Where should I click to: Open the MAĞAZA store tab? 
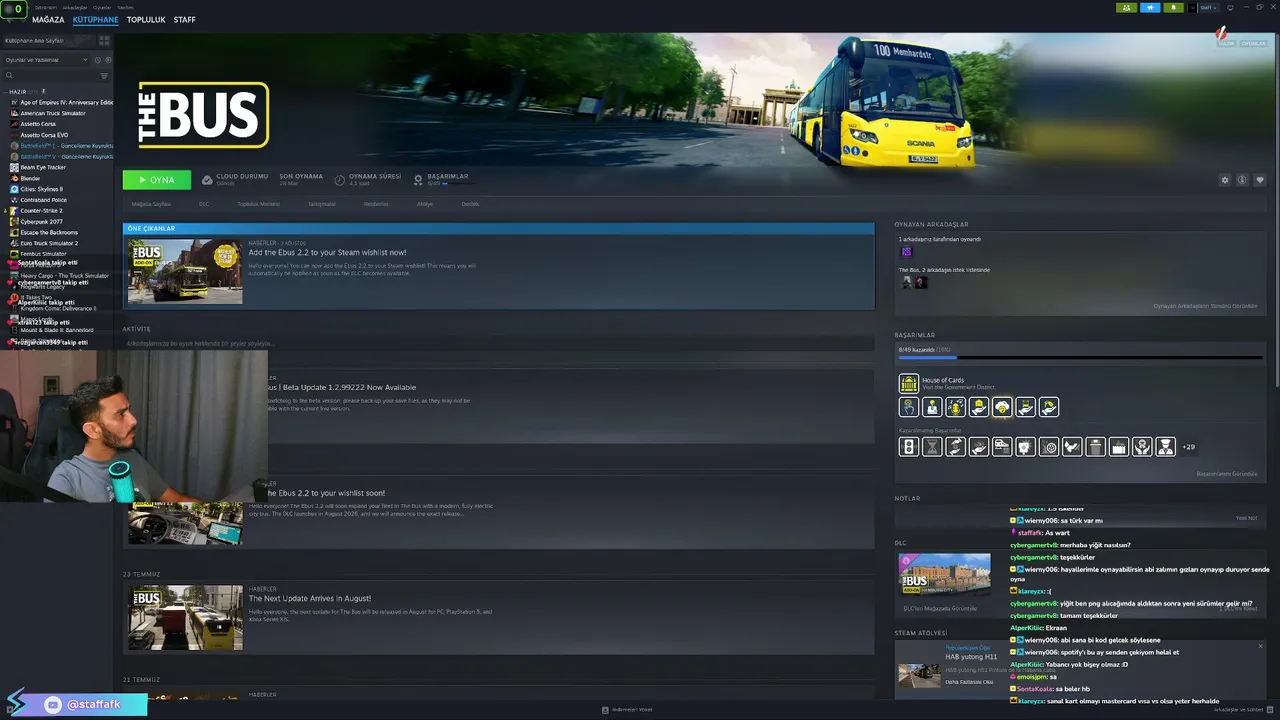click(x=48, y=20)
